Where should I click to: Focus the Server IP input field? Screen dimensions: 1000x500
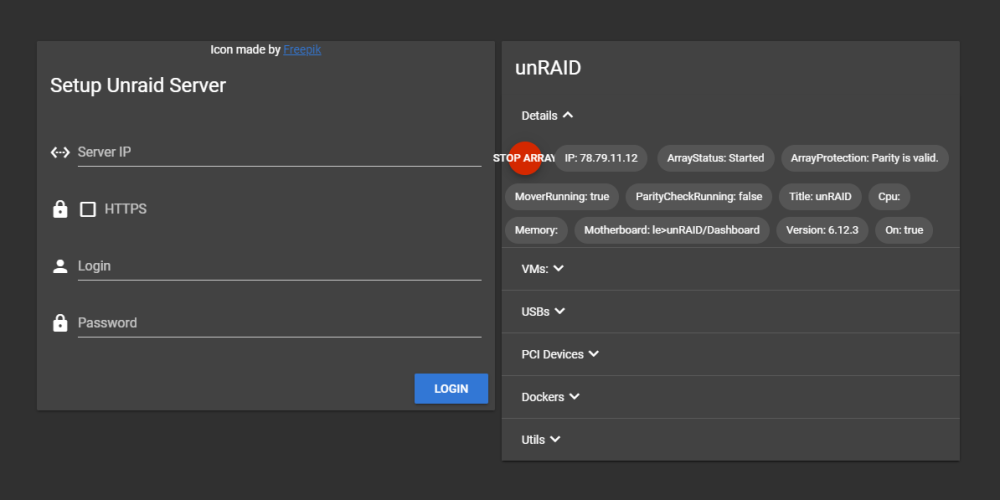click(x=279, y=152)
